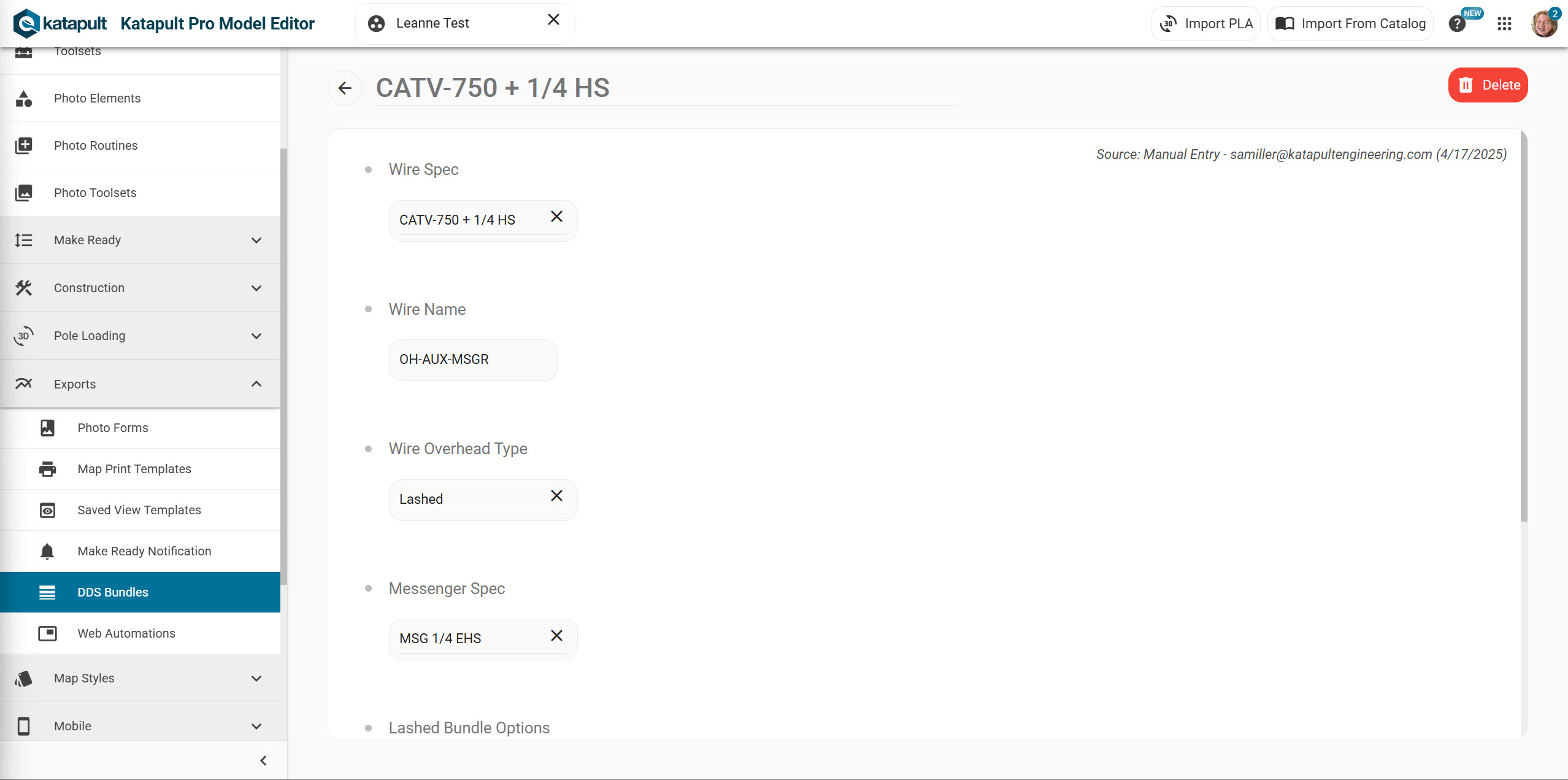Edit the Wire Name OH-AUX-MSGR field
Screen dimensions: 1568x780
tap(472, 360)
